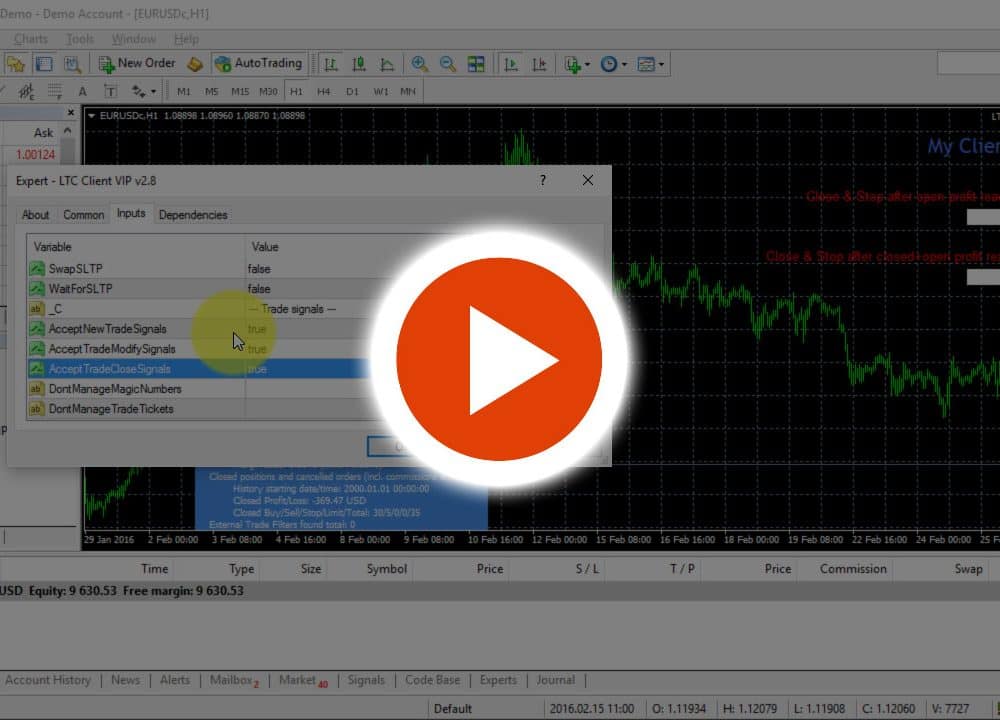Switch chart to candlesticks type
The height and width of the screenshot is (720, 1000).
(359, 64)
